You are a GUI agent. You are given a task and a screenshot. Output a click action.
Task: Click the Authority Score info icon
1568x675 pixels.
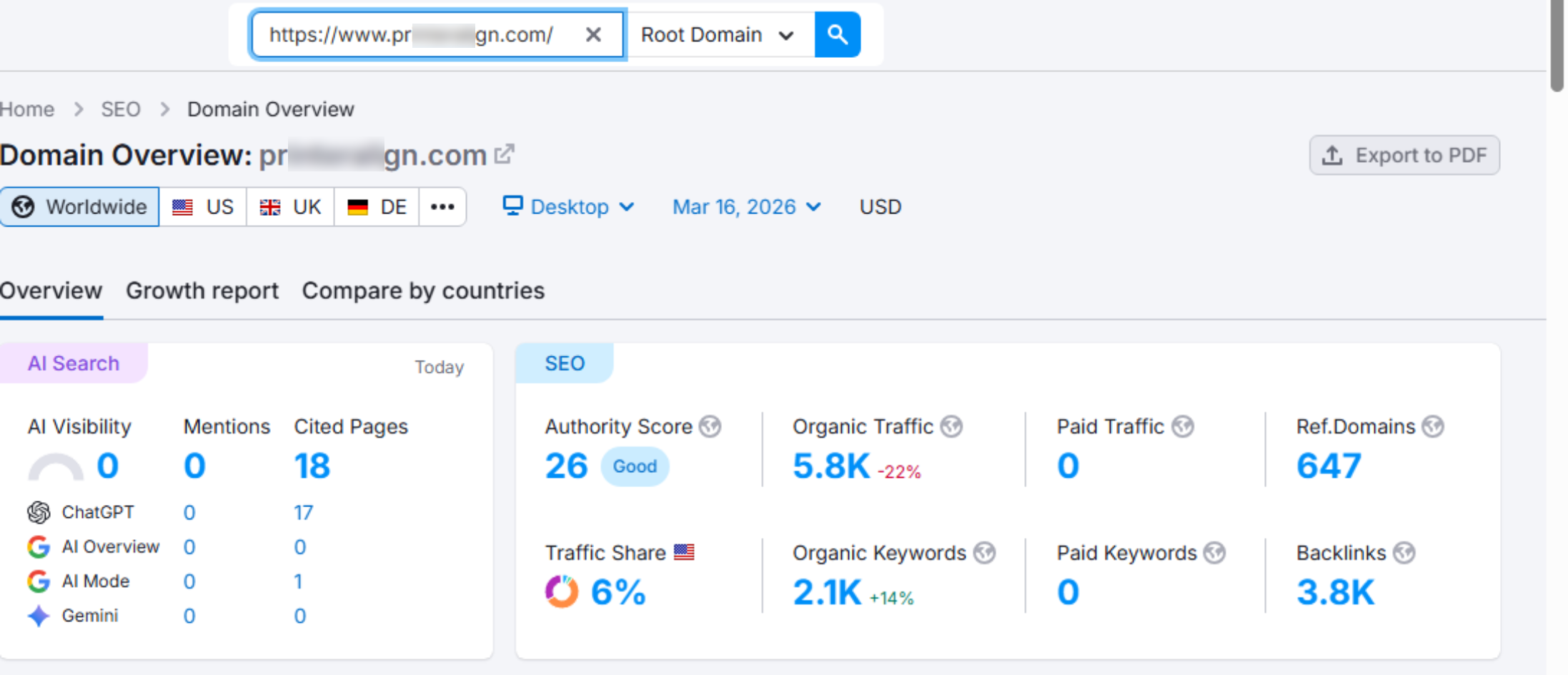pos(709,426)
